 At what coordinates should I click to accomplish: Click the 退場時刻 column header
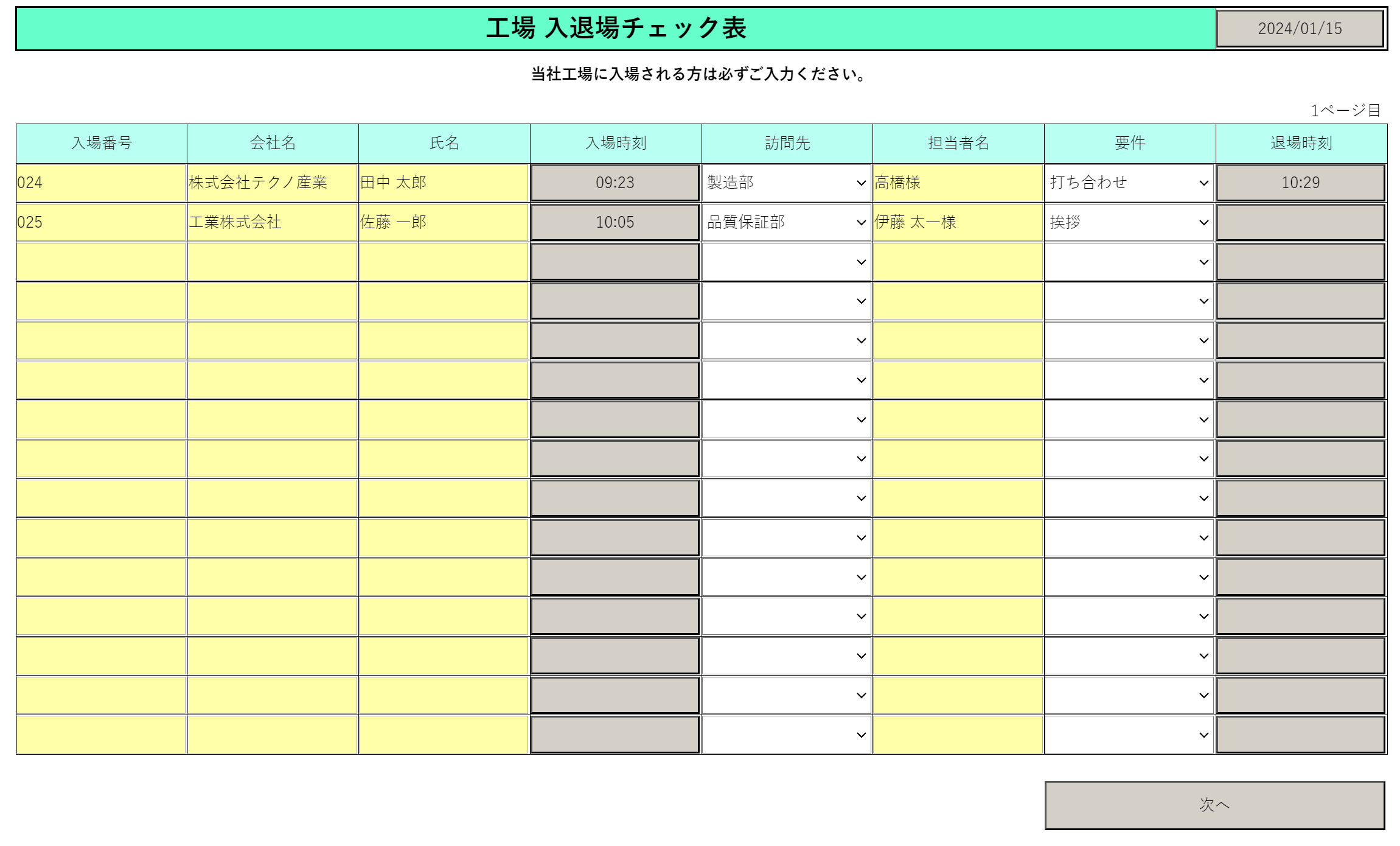(x=1301, y=143)
